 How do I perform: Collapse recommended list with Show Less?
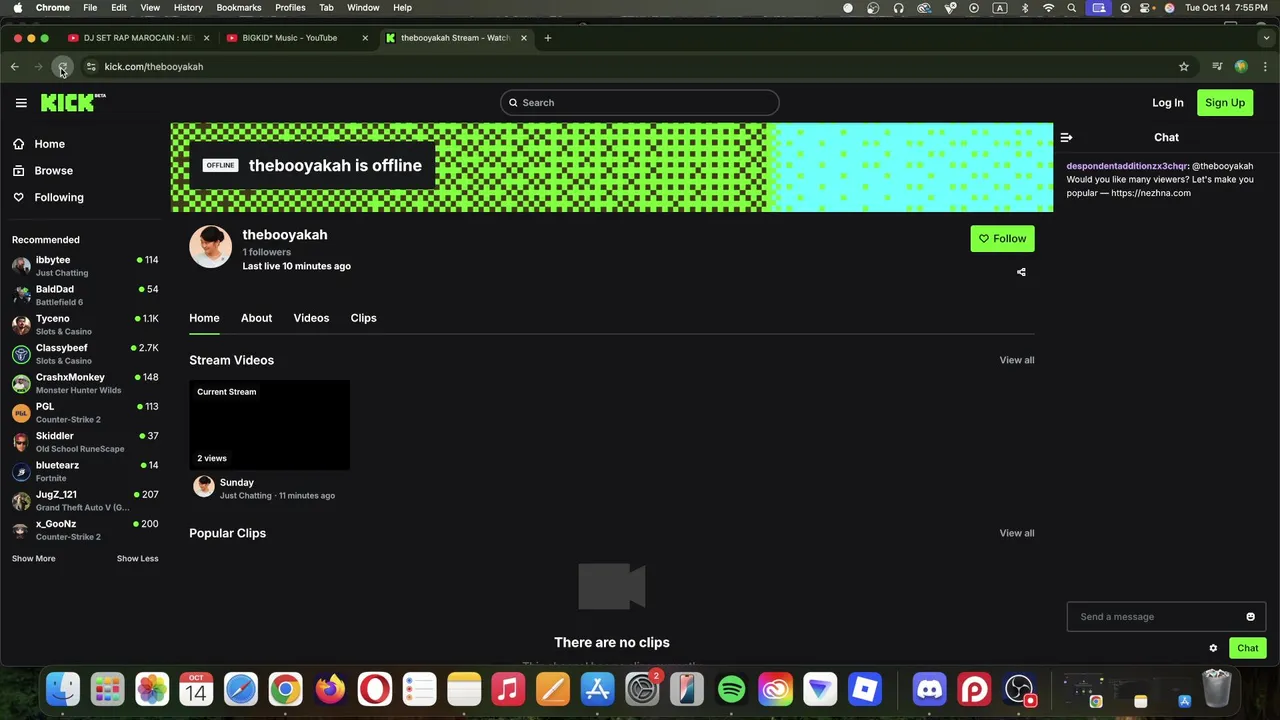pyautogui.click(x=137, y=559)
